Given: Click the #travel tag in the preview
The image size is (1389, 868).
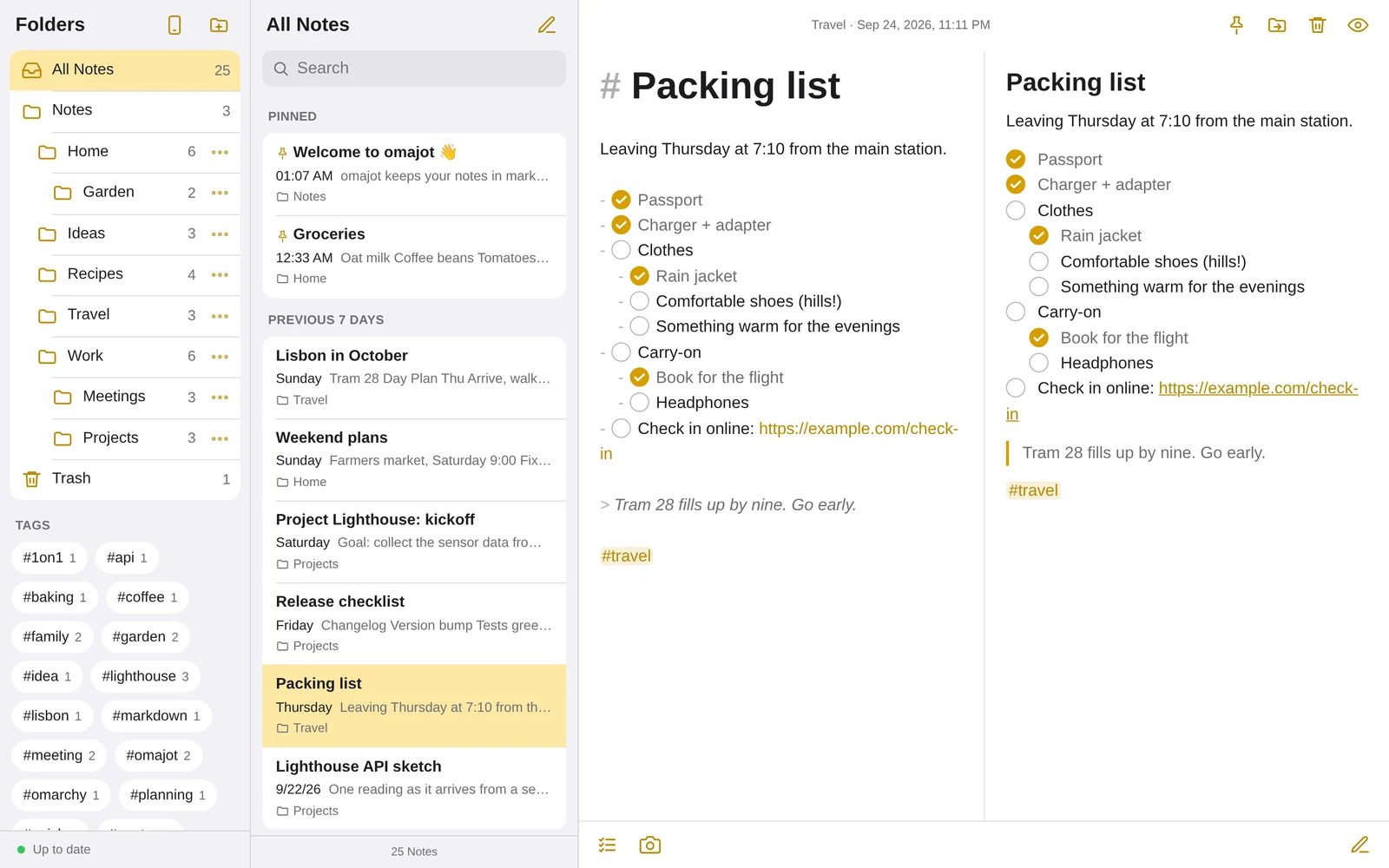Looking at the screenshot, I should pos(1033,490).
